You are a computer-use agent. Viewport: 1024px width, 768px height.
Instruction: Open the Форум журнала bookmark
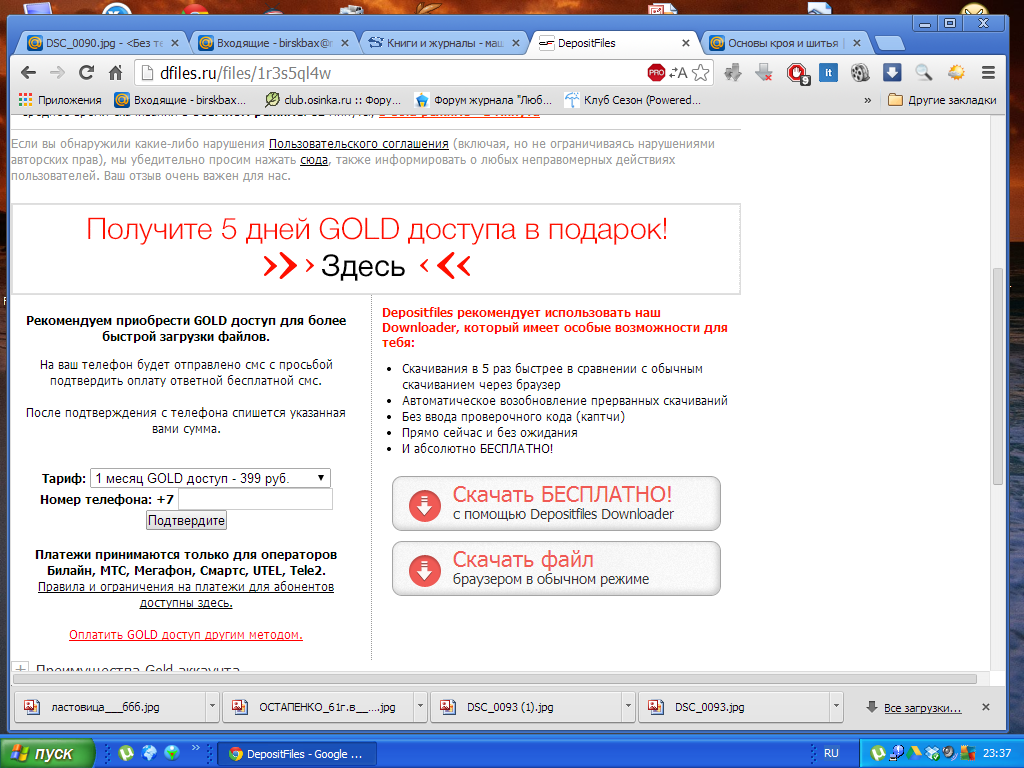point(483,100)
